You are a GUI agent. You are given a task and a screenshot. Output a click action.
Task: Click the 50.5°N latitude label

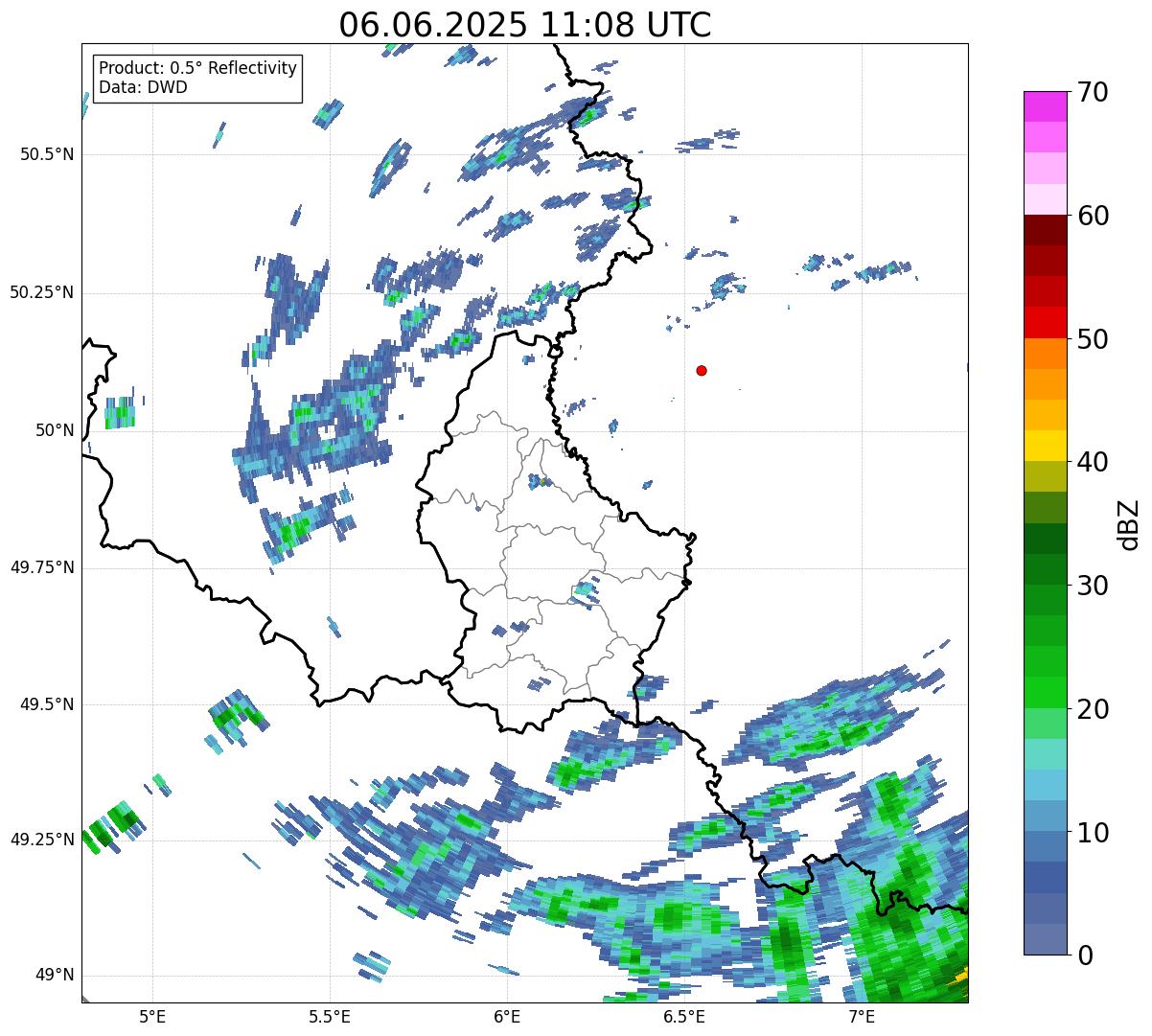tap(47, 154)
